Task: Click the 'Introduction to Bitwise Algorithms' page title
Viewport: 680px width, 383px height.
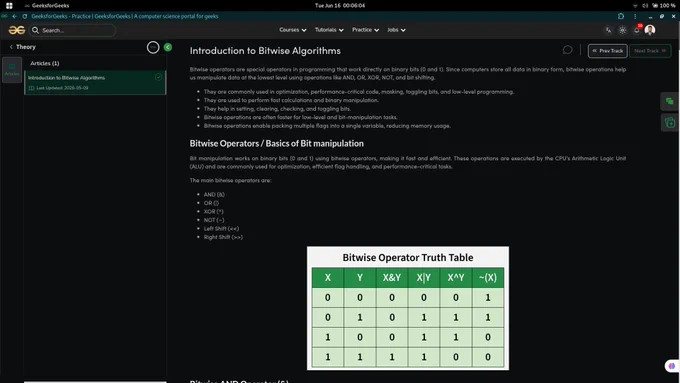Action: point(265,51)
